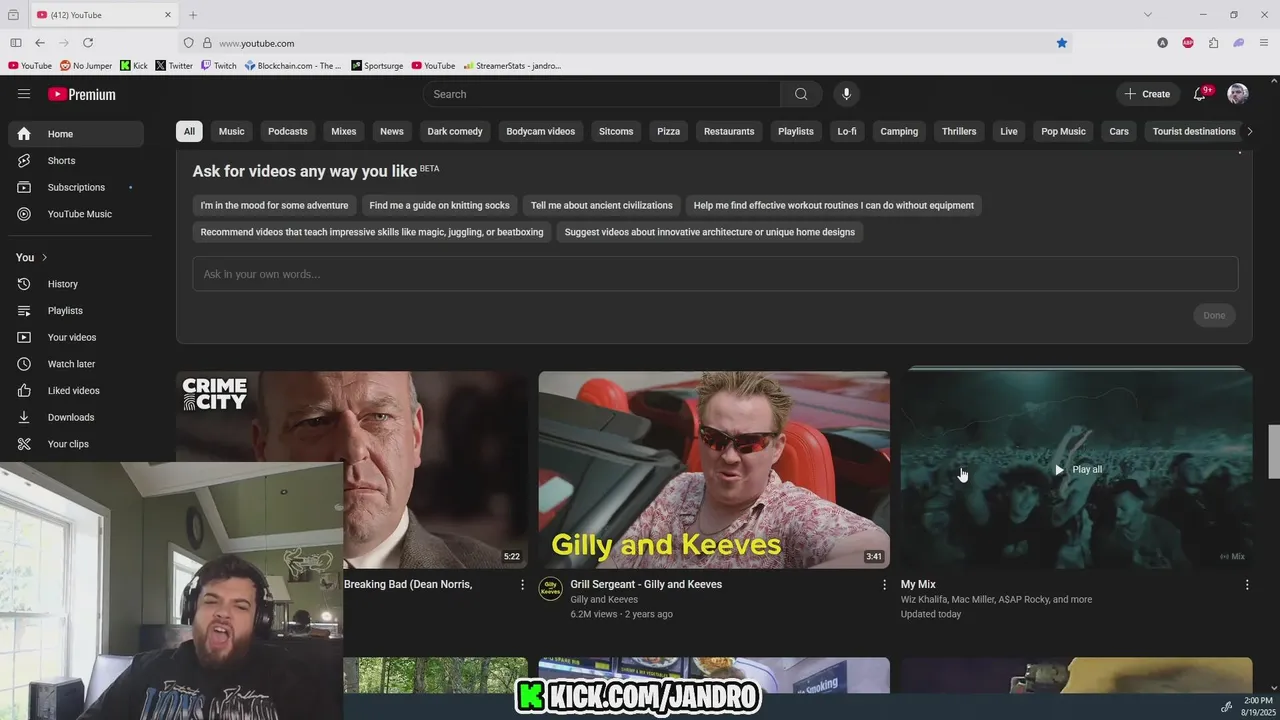
Task: Reload the page with browser refresh
Action: point(88,43)
